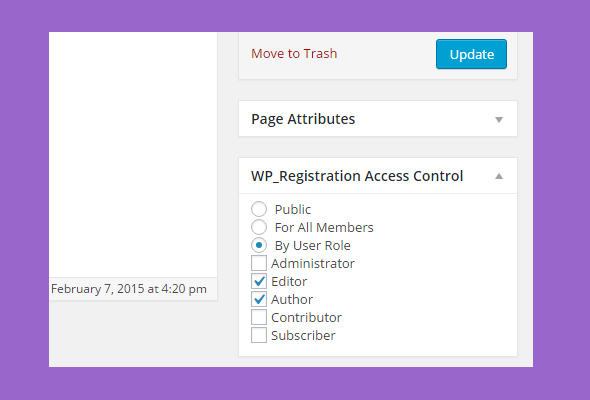Select the Public radio button
The width and height of the screenshot is (590, 400).
point(259,209)
